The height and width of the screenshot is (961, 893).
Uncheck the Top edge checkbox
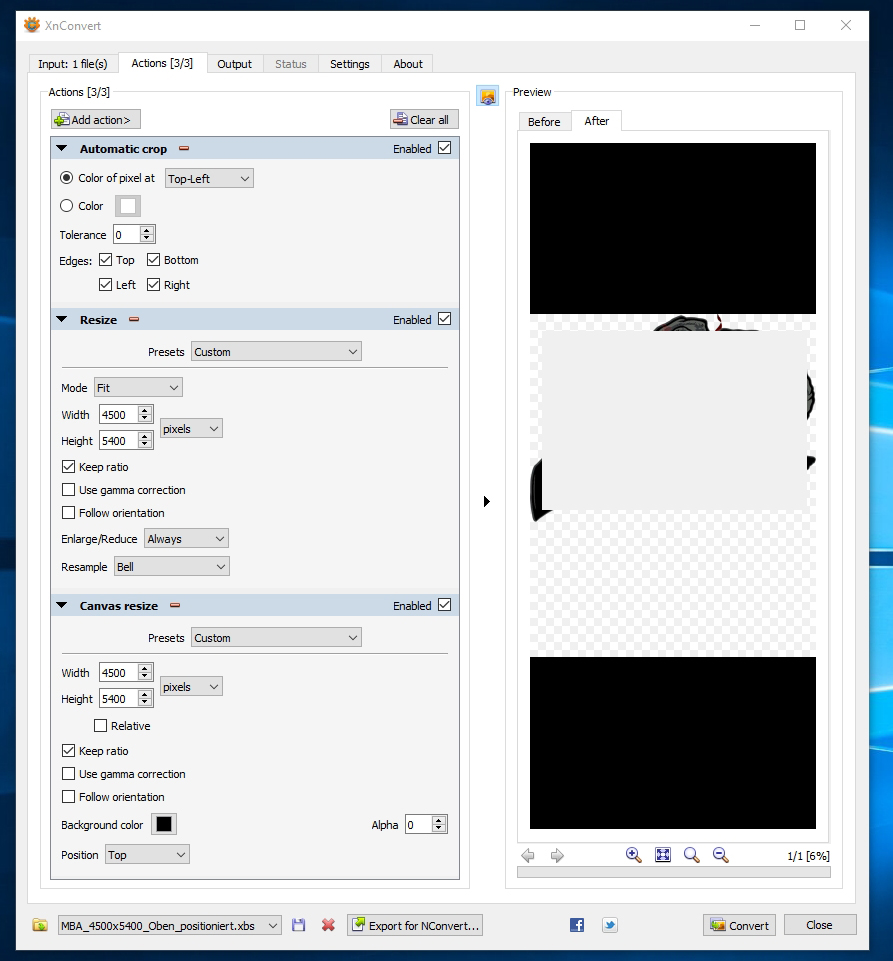point(105,260)
